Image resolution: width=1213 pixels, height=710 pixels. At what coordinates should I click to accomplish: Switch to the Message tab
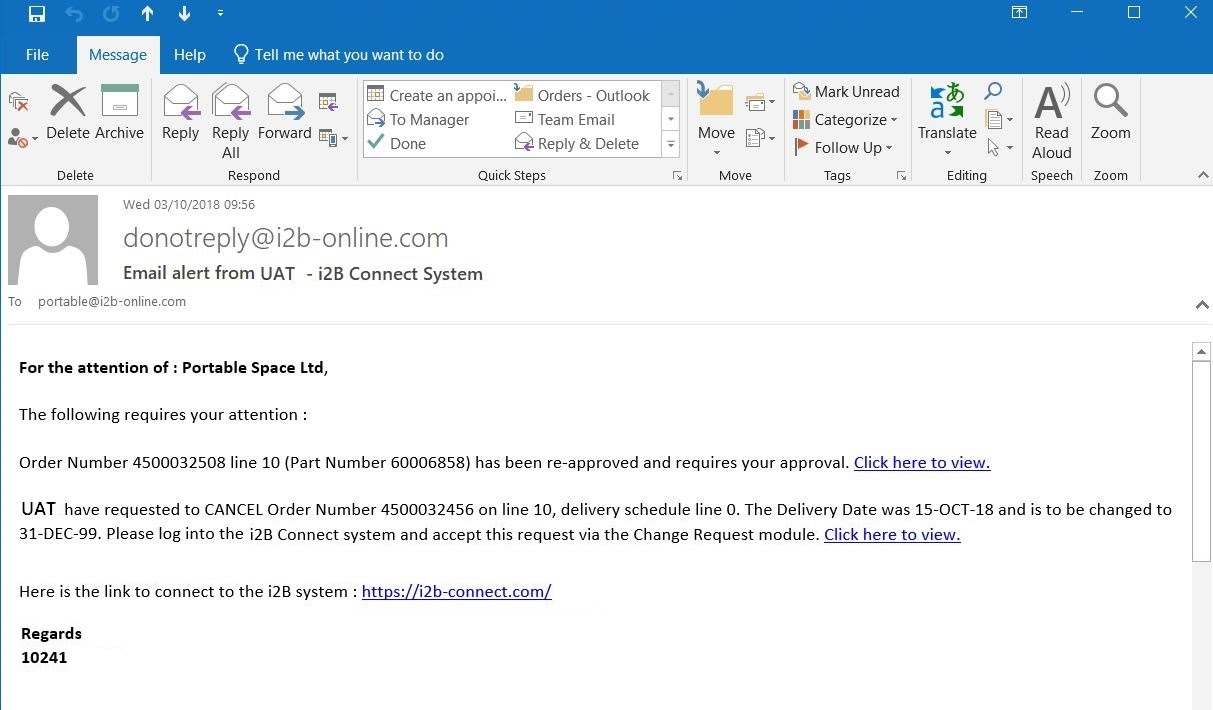pyautogui.click(x=118, y=55)
